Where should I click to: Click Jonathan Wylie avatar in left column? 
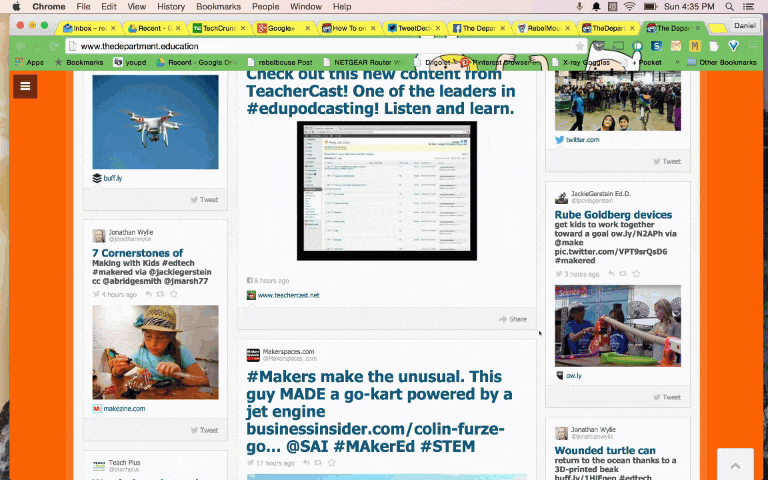(x=99, y=236)
